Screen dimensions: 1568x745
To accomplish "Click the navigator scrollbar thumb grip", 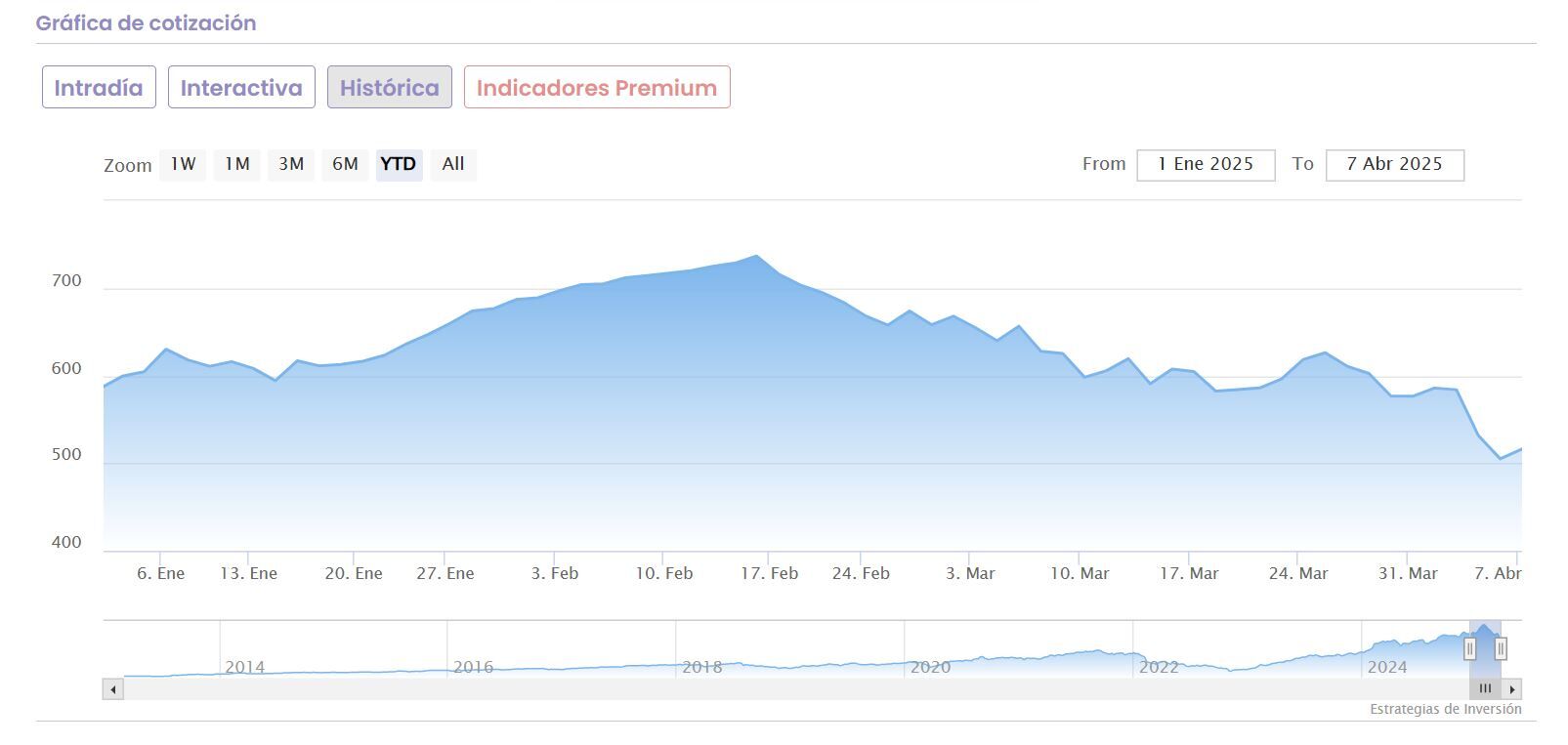I will (x=1485, y=689).
